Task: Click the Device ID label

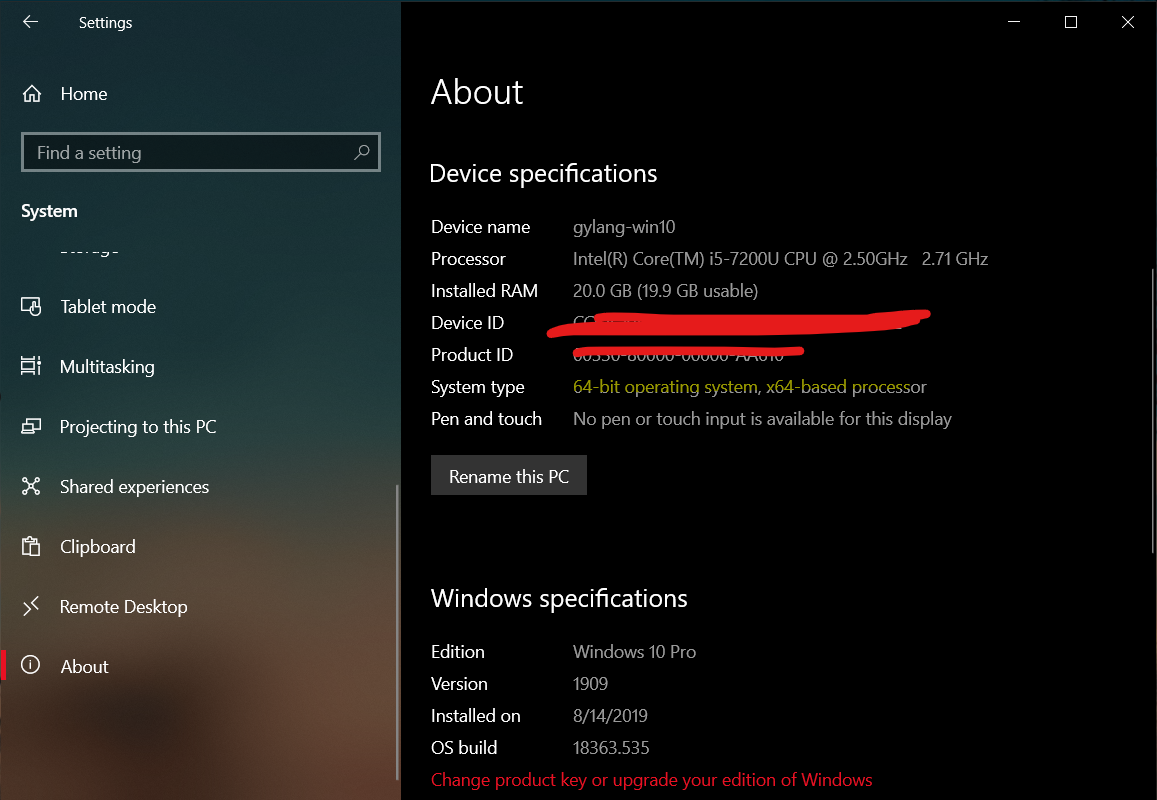Action: (467, 323)
